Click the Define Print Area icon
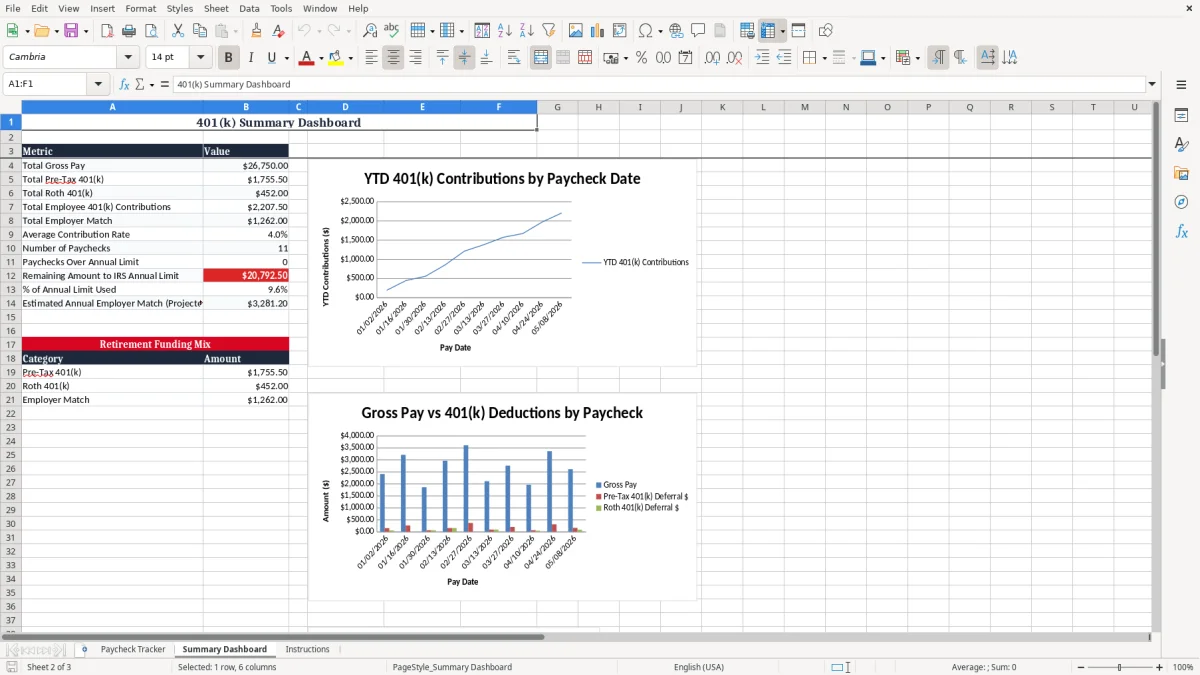Viewport: 1200px width, 675px height. 747,31
